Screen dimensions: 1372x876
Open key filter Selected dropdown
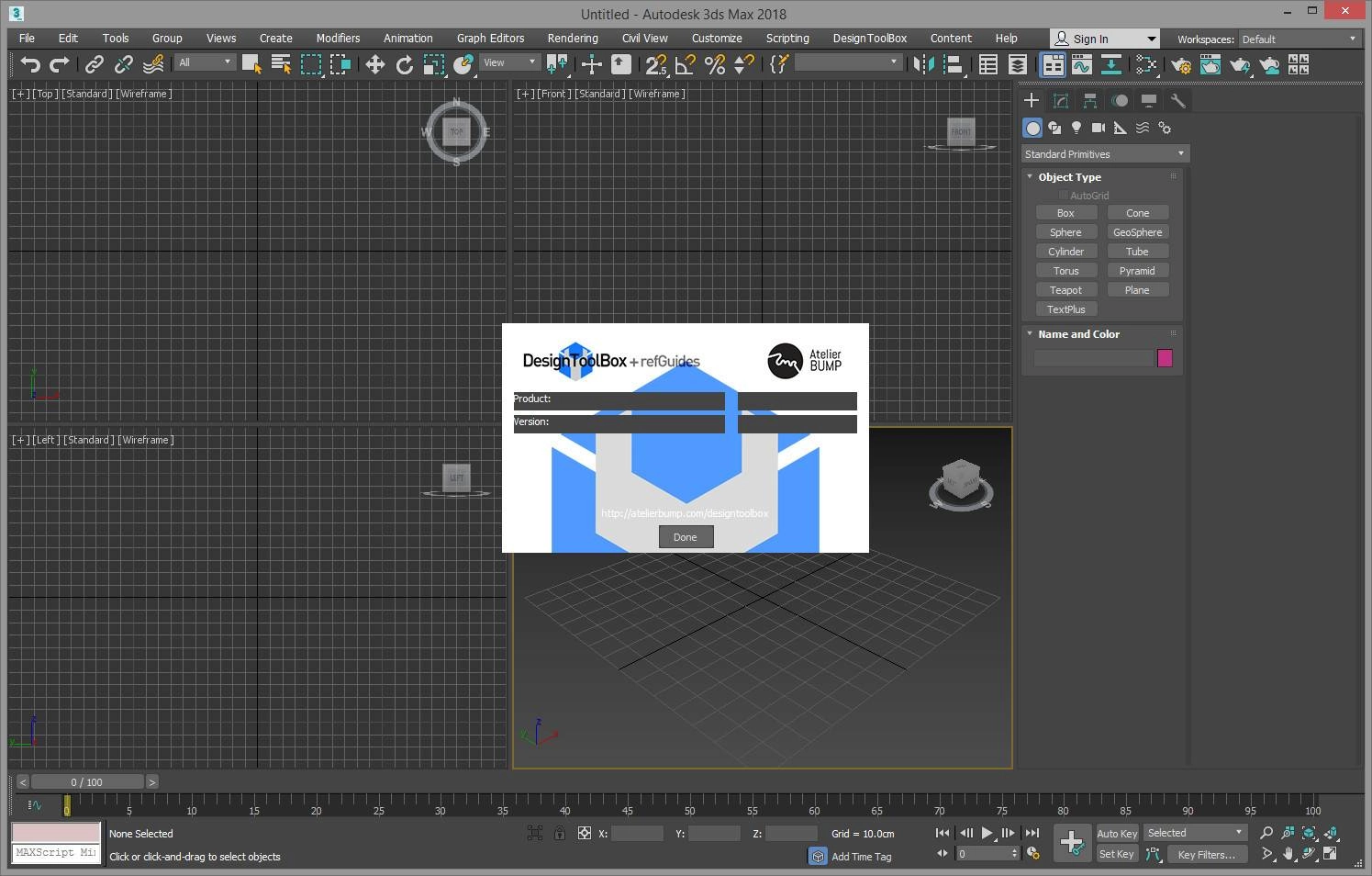[x=1195, y=833]
